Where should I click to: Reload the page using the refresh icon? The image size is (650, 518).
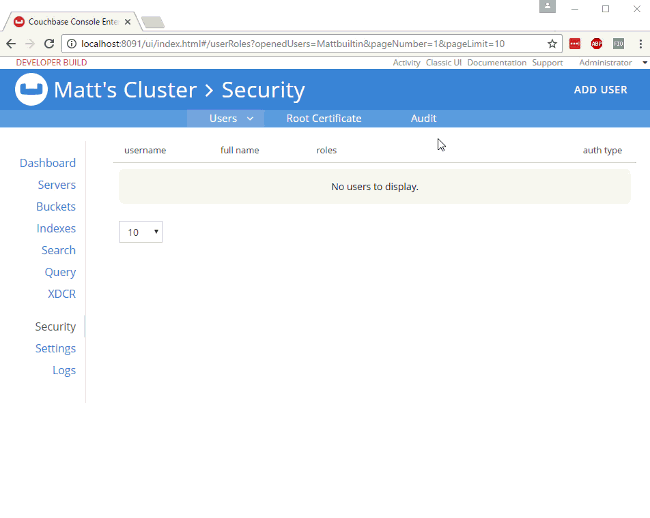tap(49, 44)
